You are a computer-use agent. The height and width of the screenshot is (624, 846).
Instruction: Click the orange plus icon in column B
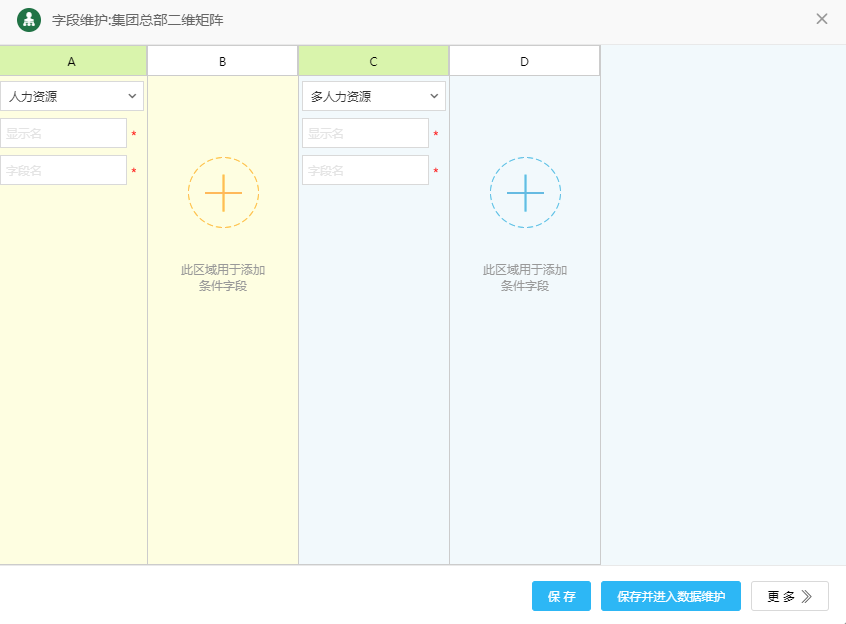click(223, 192)
